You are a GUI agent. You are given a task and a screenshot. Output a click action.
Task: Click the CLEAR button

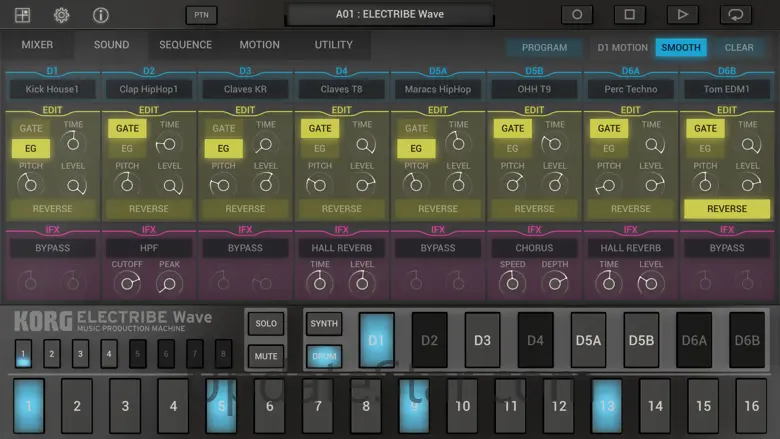pos(739,47)
